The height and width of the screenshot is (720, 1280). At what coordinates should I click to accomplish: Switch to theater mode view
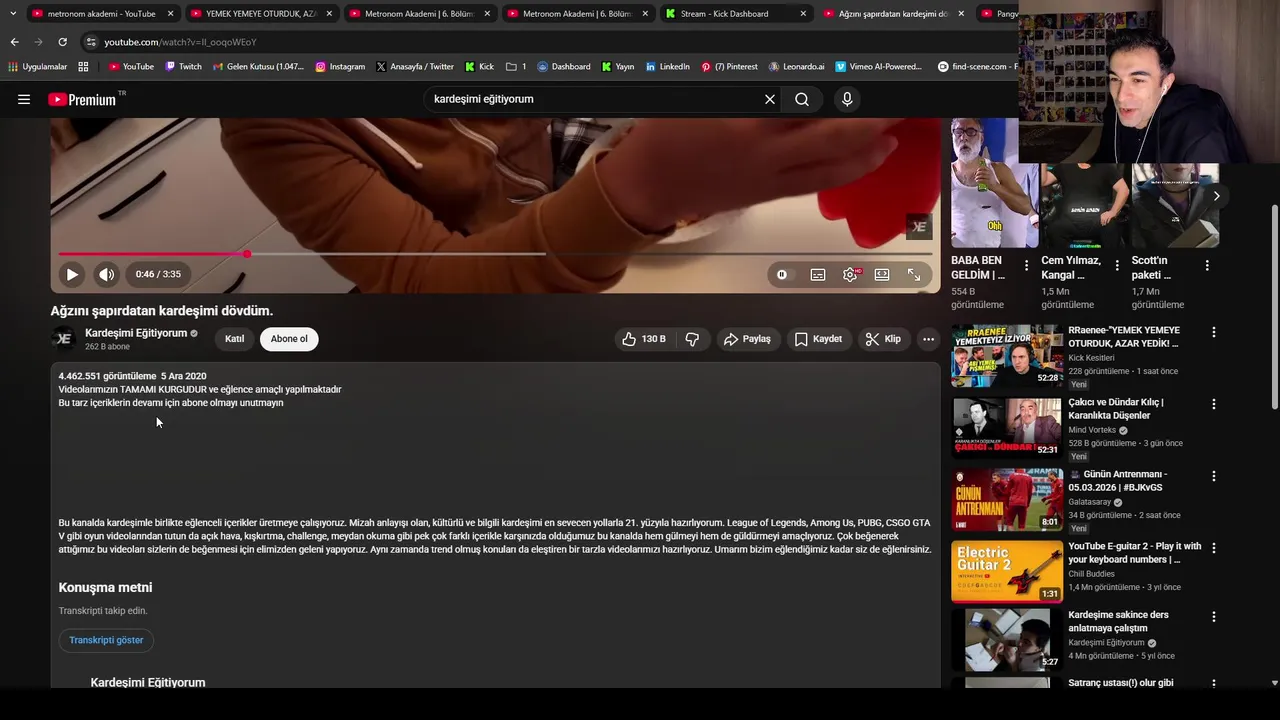click(882, 274)
